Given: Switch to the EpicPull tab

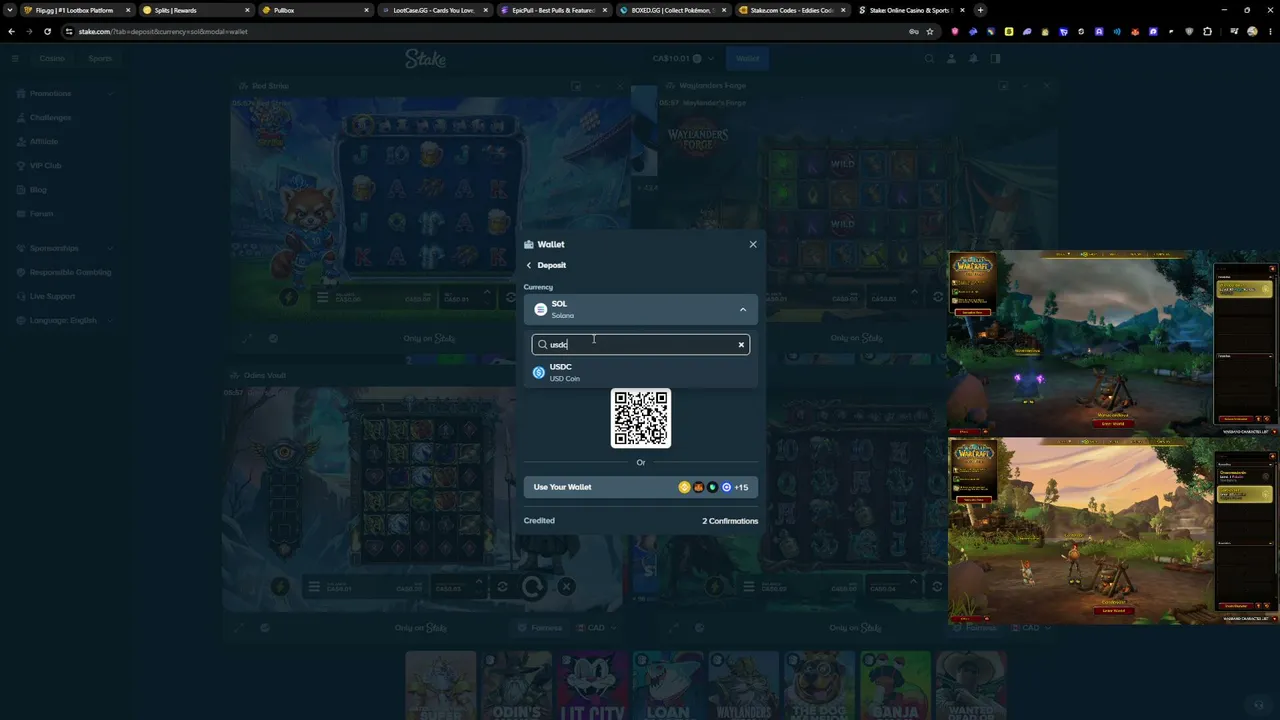Looking at the screenshot, I should [553, 10].
